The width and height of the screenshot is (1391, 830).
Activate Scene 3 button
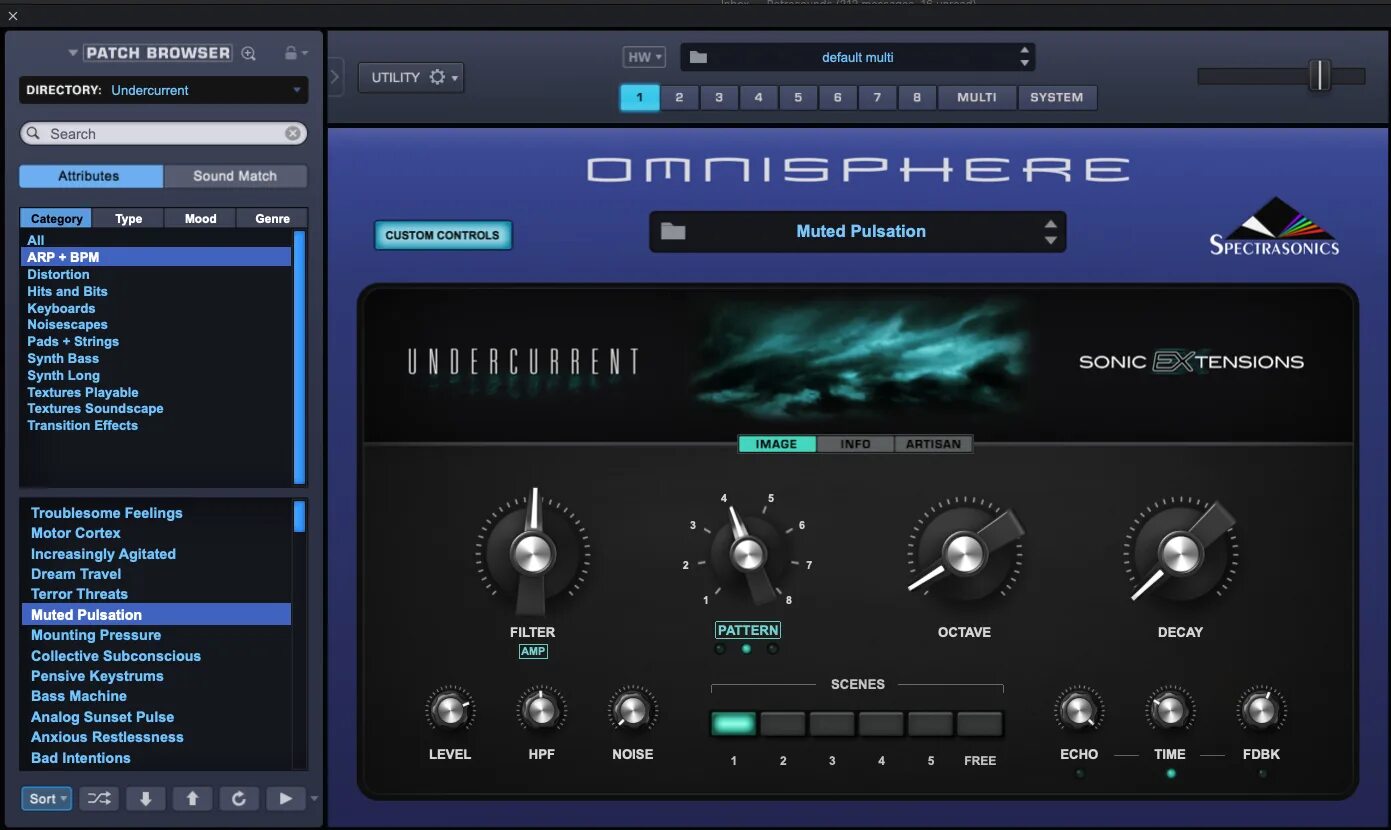click(832, 724)
